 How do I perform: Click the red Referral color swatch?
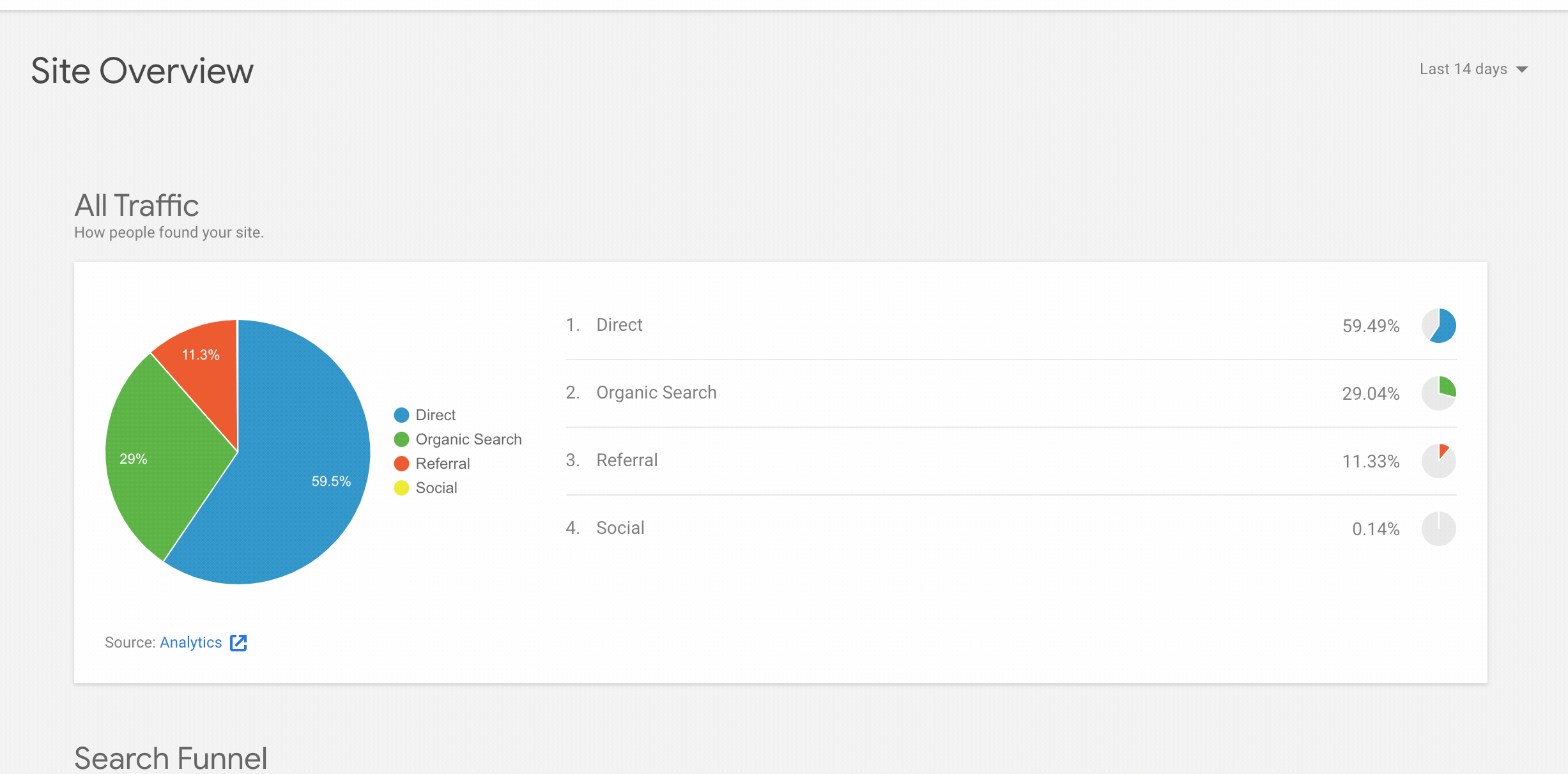(x=401, y=463)
